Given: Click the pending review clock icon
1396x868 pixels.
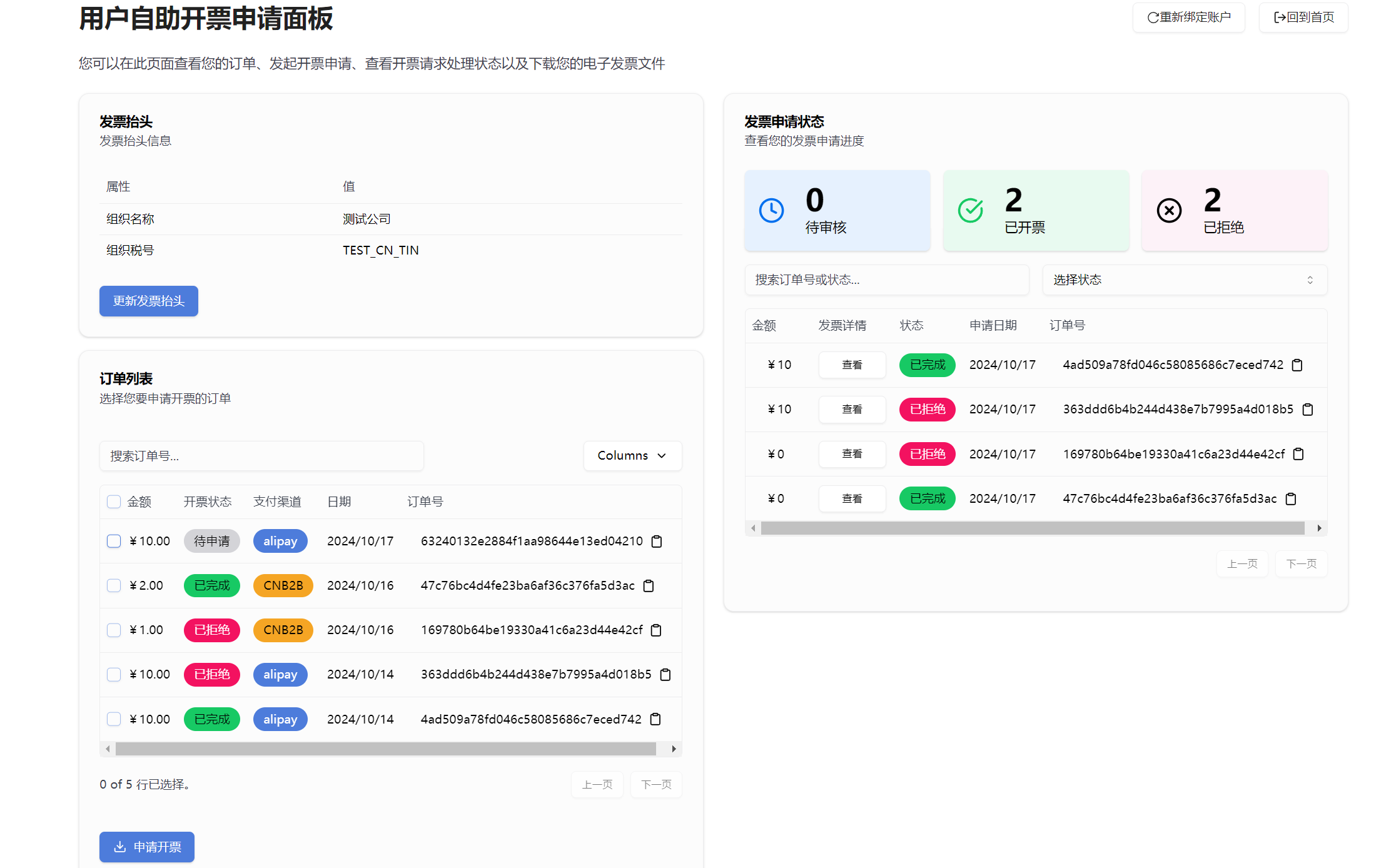Looking at the screenshot, I should pos(771,211).
